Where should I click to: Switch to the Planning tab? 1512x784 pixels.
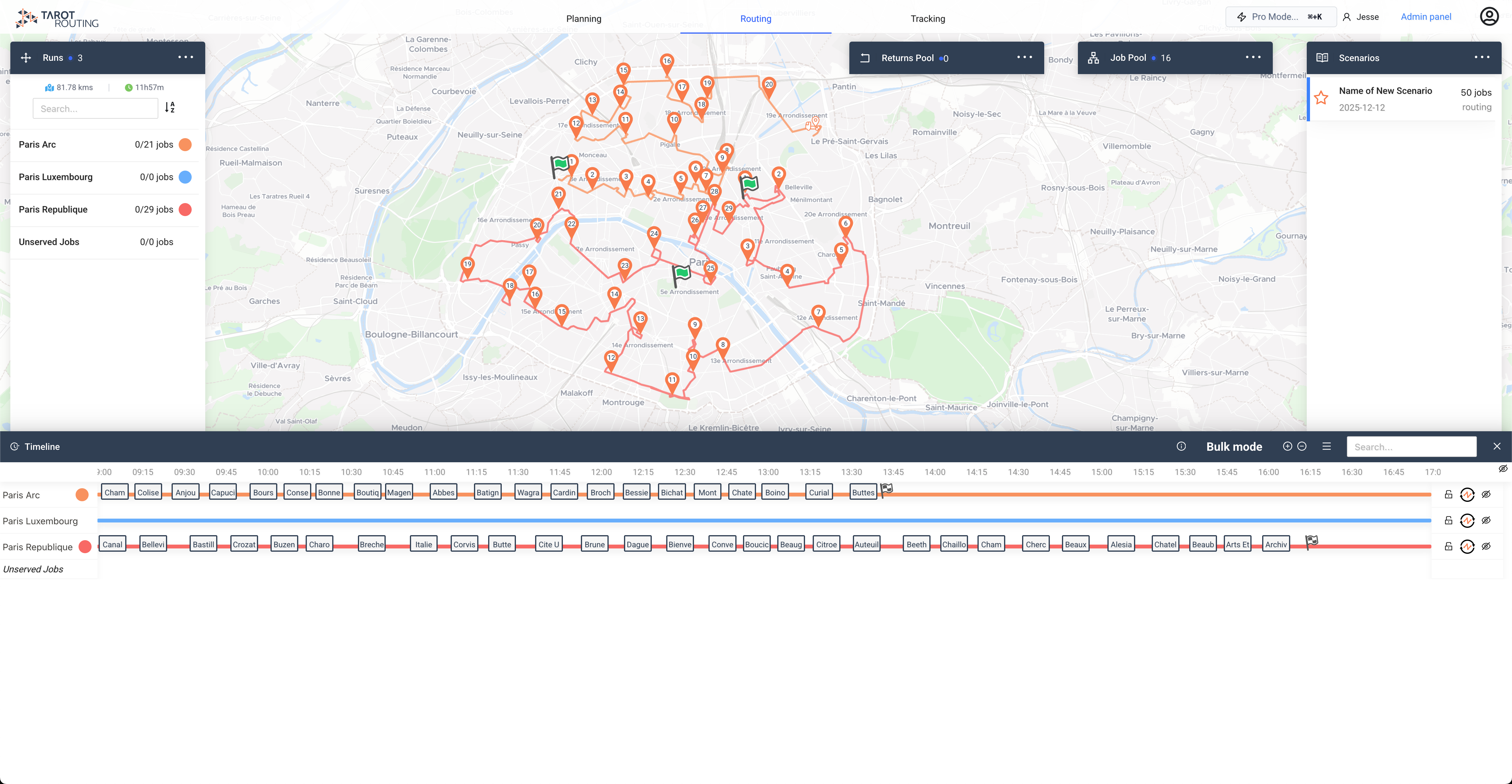point(584,18)
